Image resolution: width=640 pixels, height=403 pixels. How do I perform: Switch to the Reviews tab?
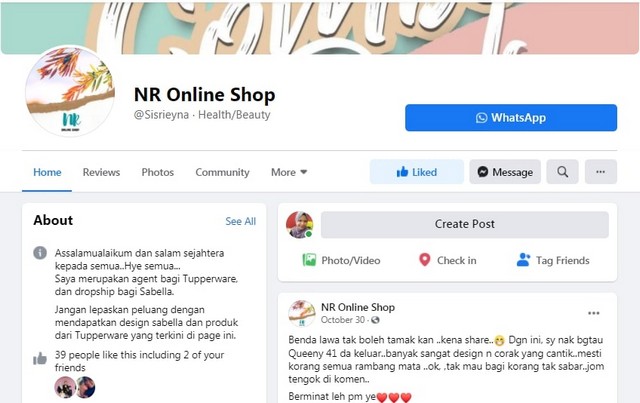tap(101, 172)
